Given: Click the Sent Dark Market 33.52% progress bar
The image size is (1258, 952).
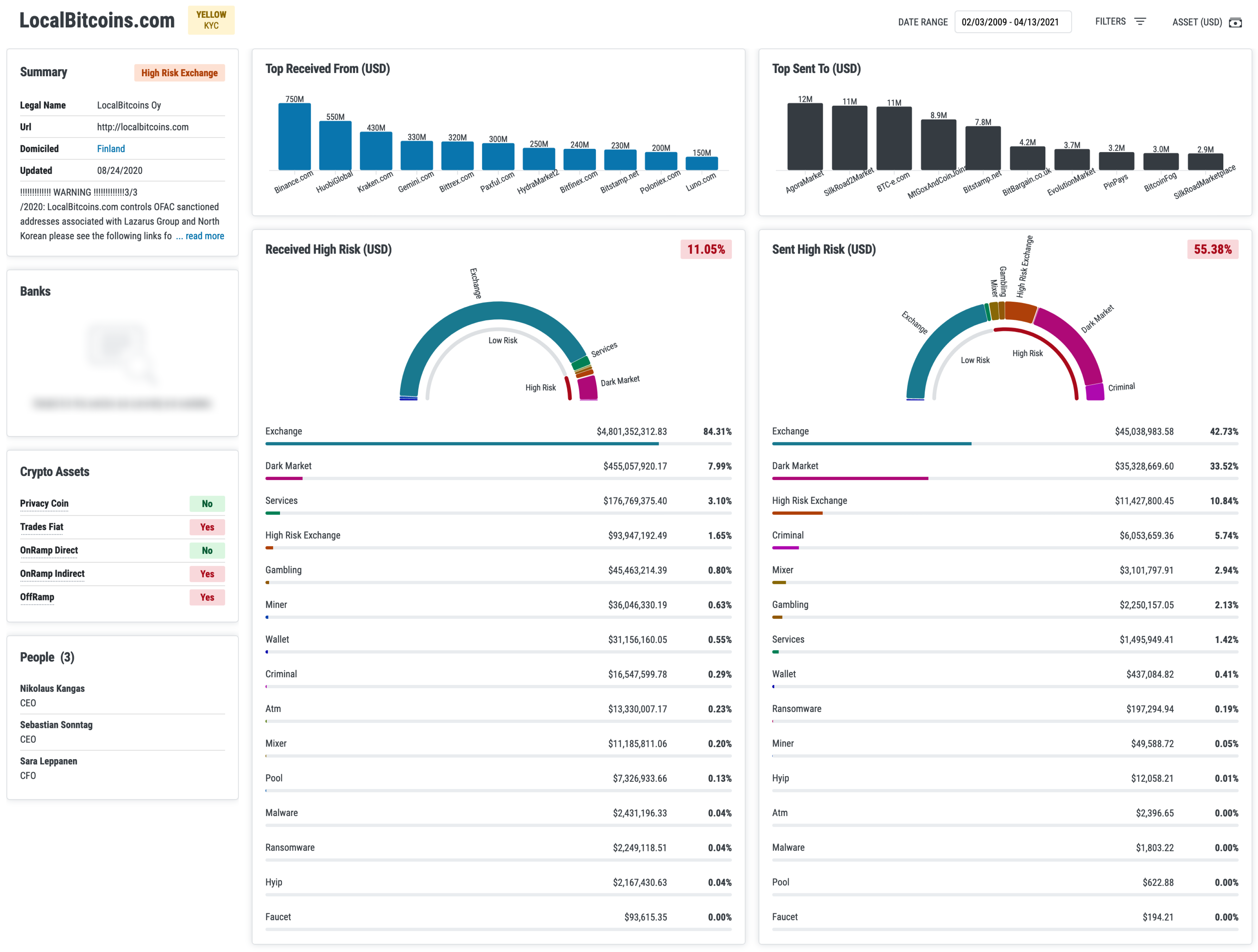Looking at the screenshot, I should (1005, 478).
